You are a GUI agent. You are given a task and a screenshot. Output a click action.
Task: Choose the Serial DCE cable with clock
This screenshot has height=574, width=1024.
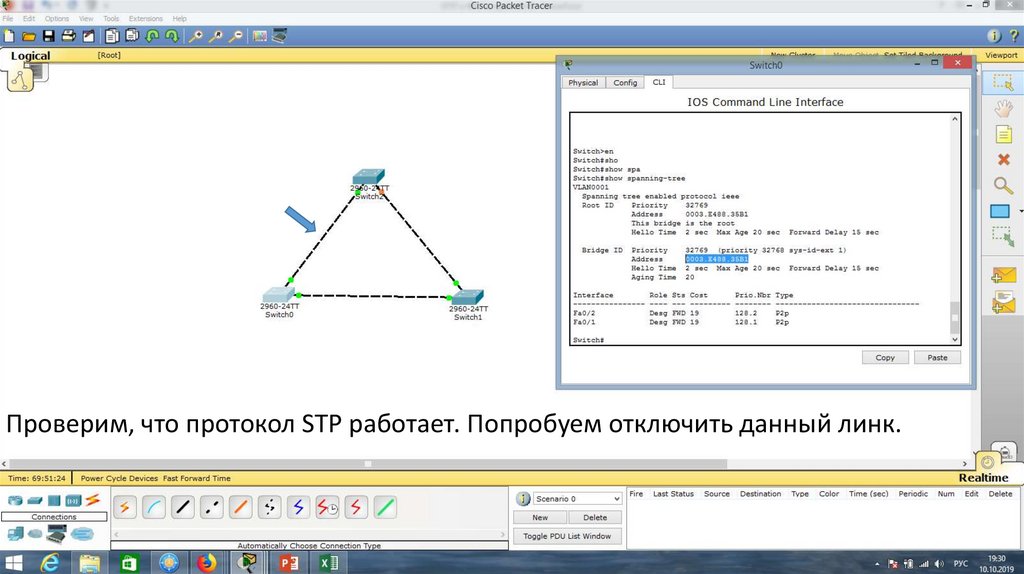[x=327, y=507]
